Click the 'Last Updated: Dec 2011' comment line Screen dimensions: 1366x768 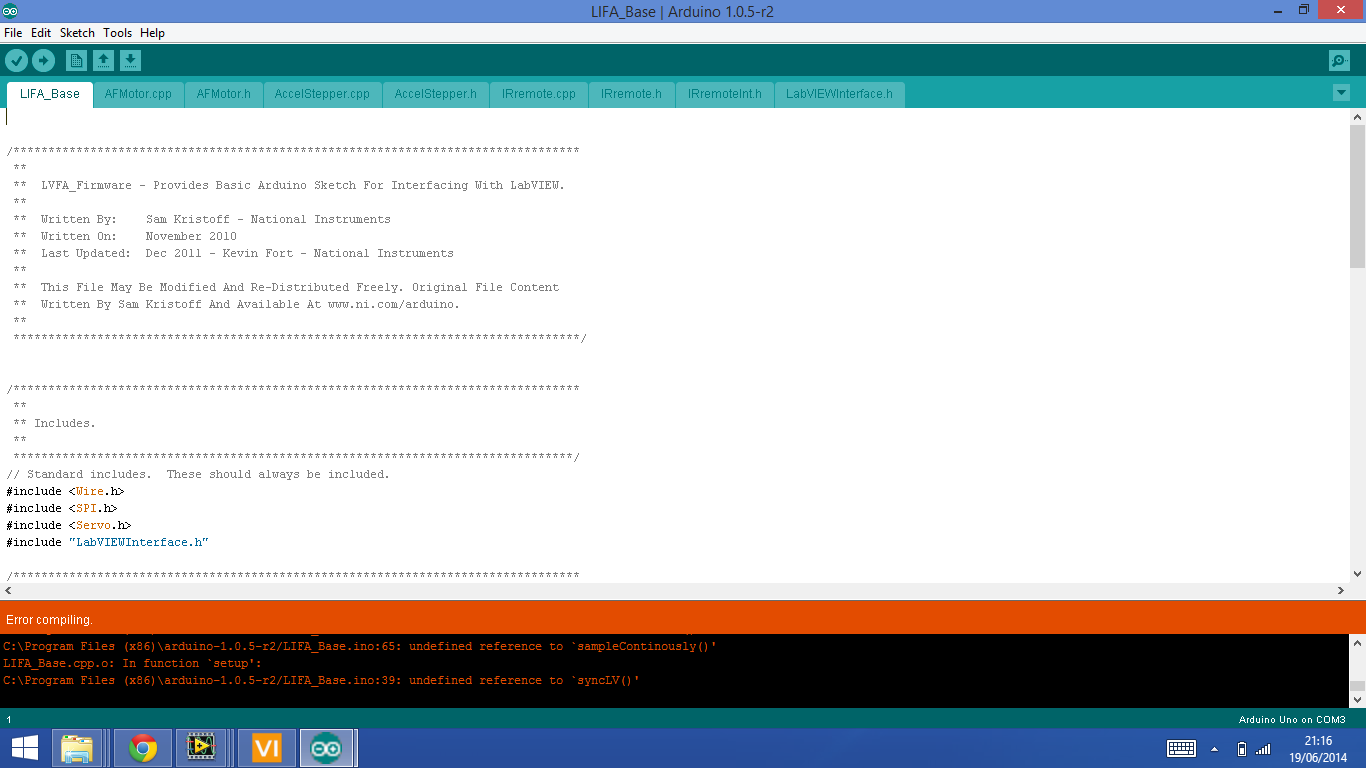coord(233,253)
